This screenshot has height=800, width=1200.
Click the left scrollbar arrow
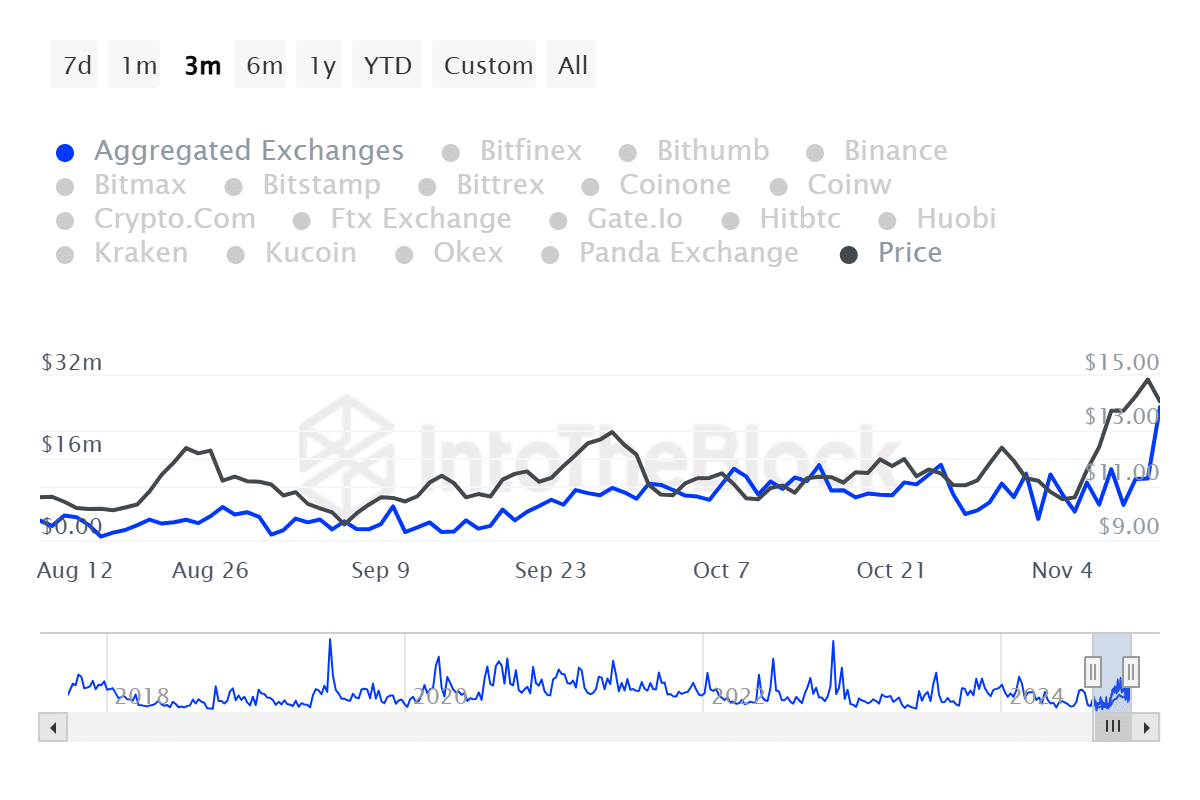point(52,727)
